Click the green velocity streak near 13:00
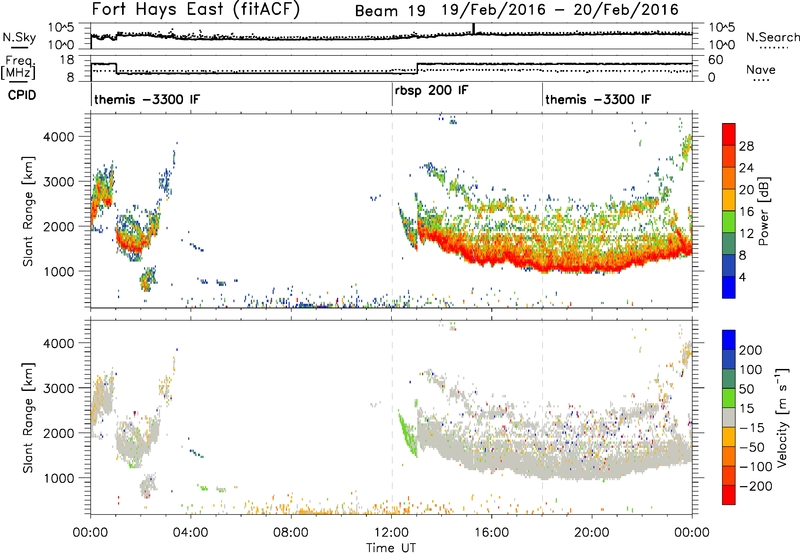Screen dimensions: 800x554 coord(408,434)
